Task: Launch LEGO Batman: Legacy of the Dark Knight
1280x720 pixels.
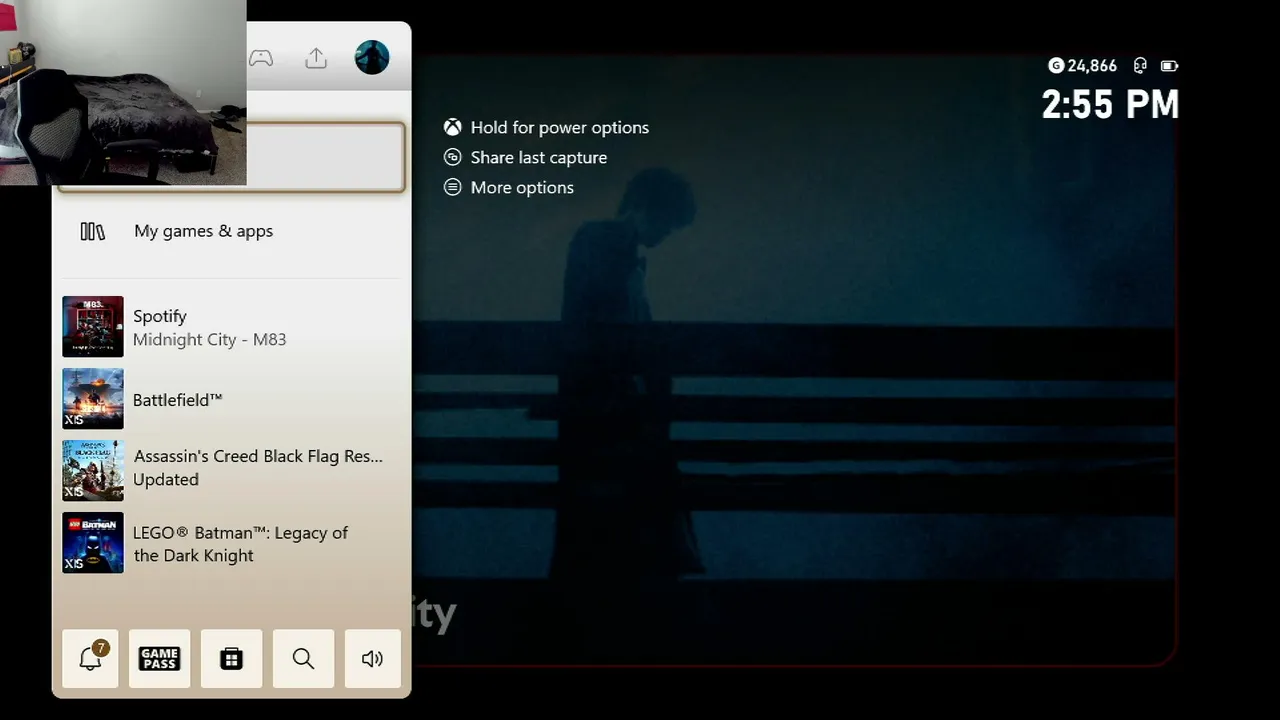Action: click(x=232, y=543)
